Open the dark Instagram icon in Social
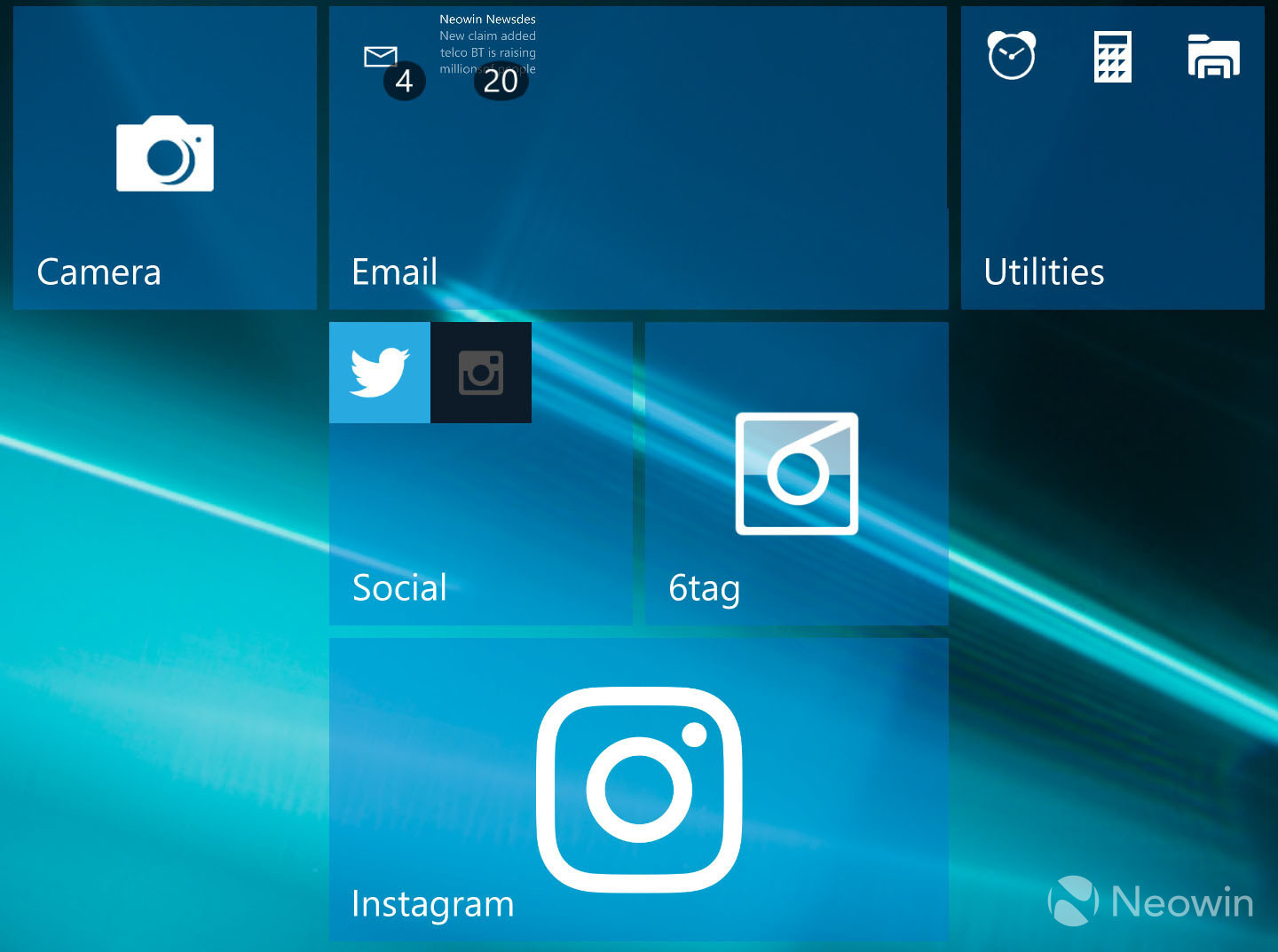1278x952 pixels. point(481,373)
